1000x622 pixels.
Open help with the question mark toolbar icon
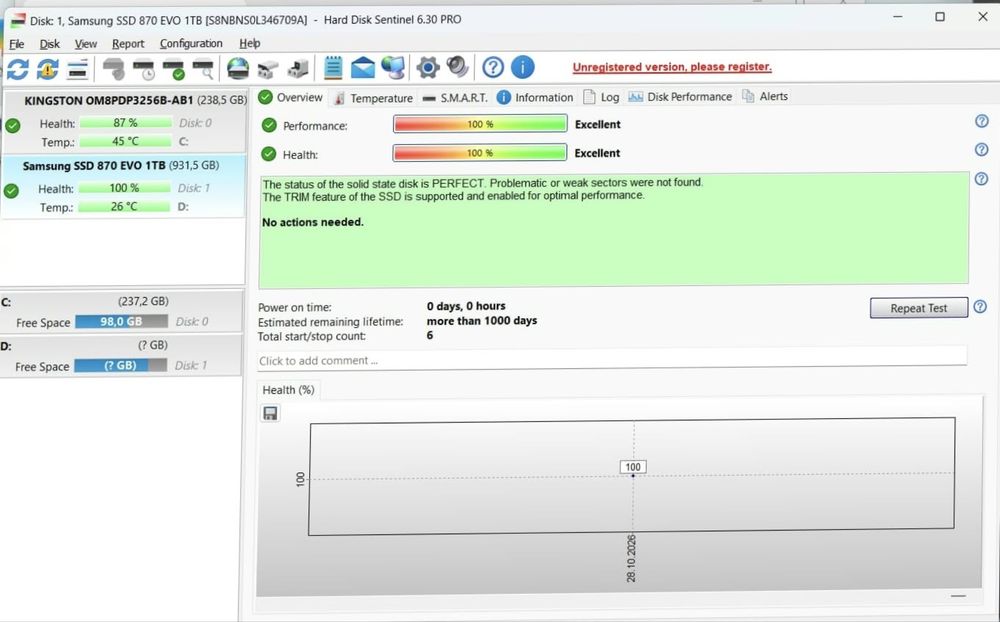(x=493, y=67)
